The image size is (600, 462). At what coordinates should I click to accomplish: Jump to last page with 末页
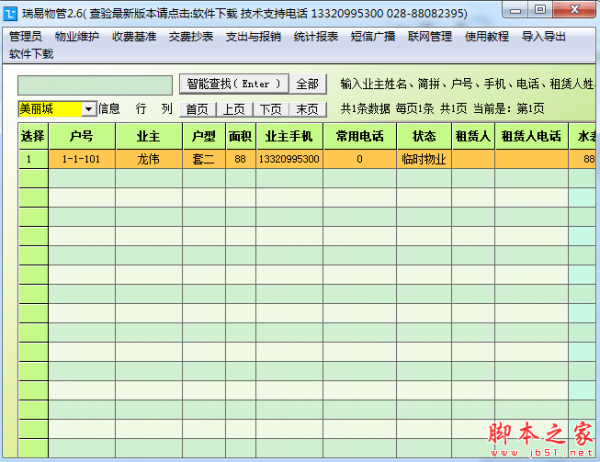(308, 109)
